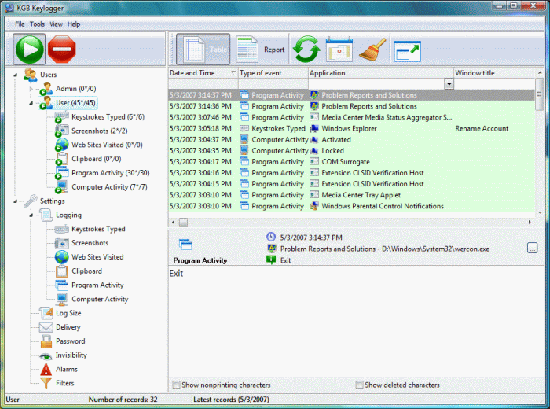Open the Tools menu
This screenshot has width=550, height=409.
coord(37,24)
